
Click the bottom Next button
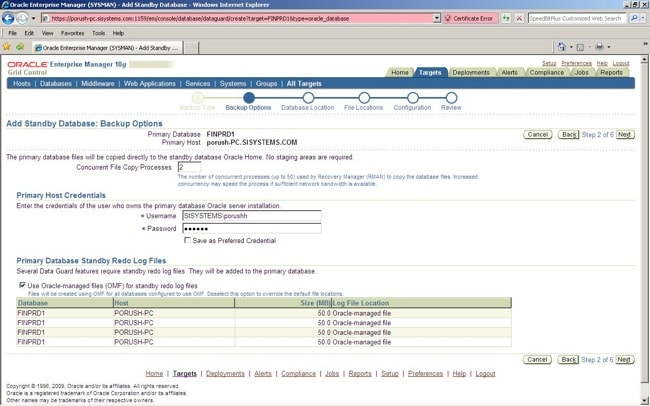tap(624, 360)
